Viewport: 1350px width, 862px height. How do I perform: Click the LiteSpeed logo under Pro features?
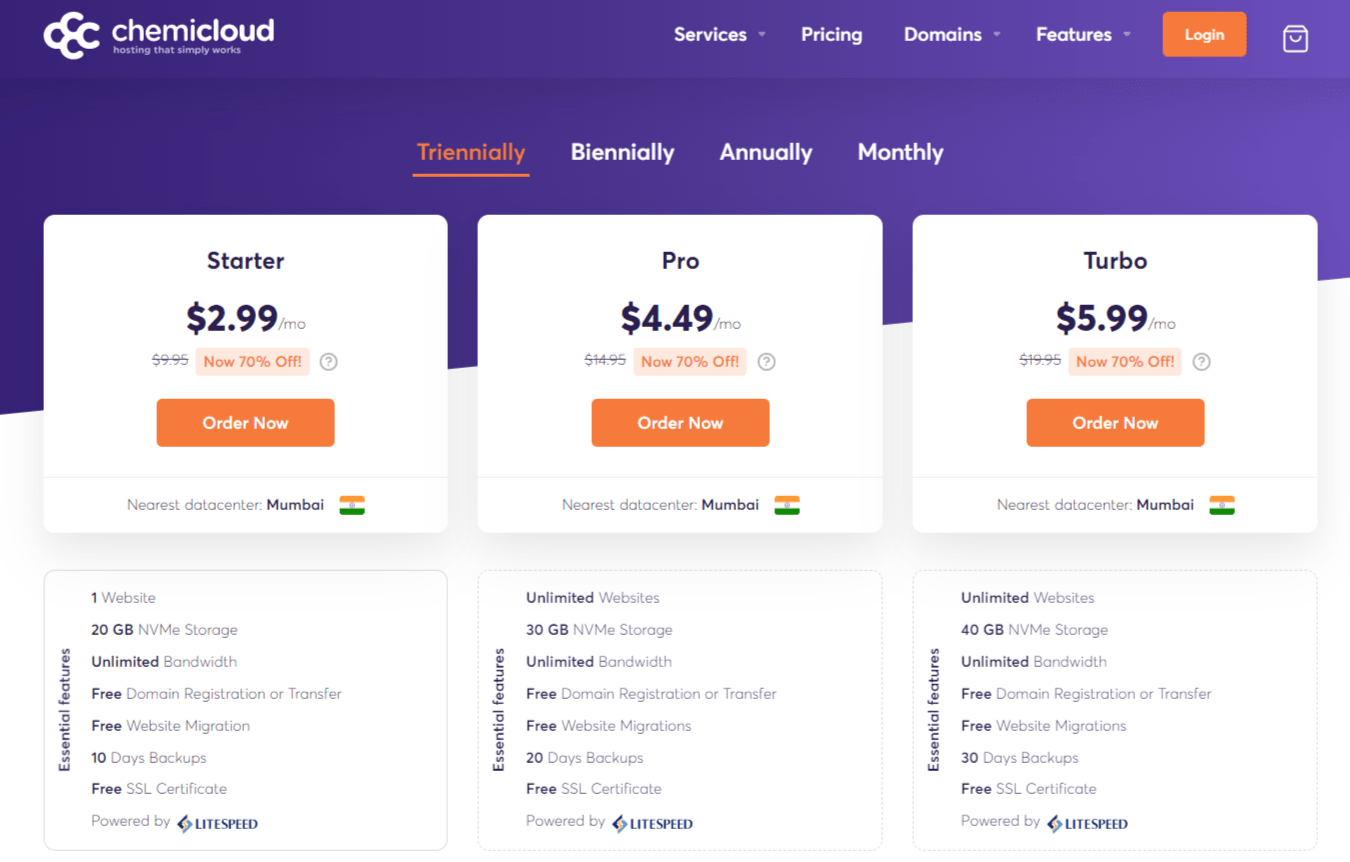(652, 823)
